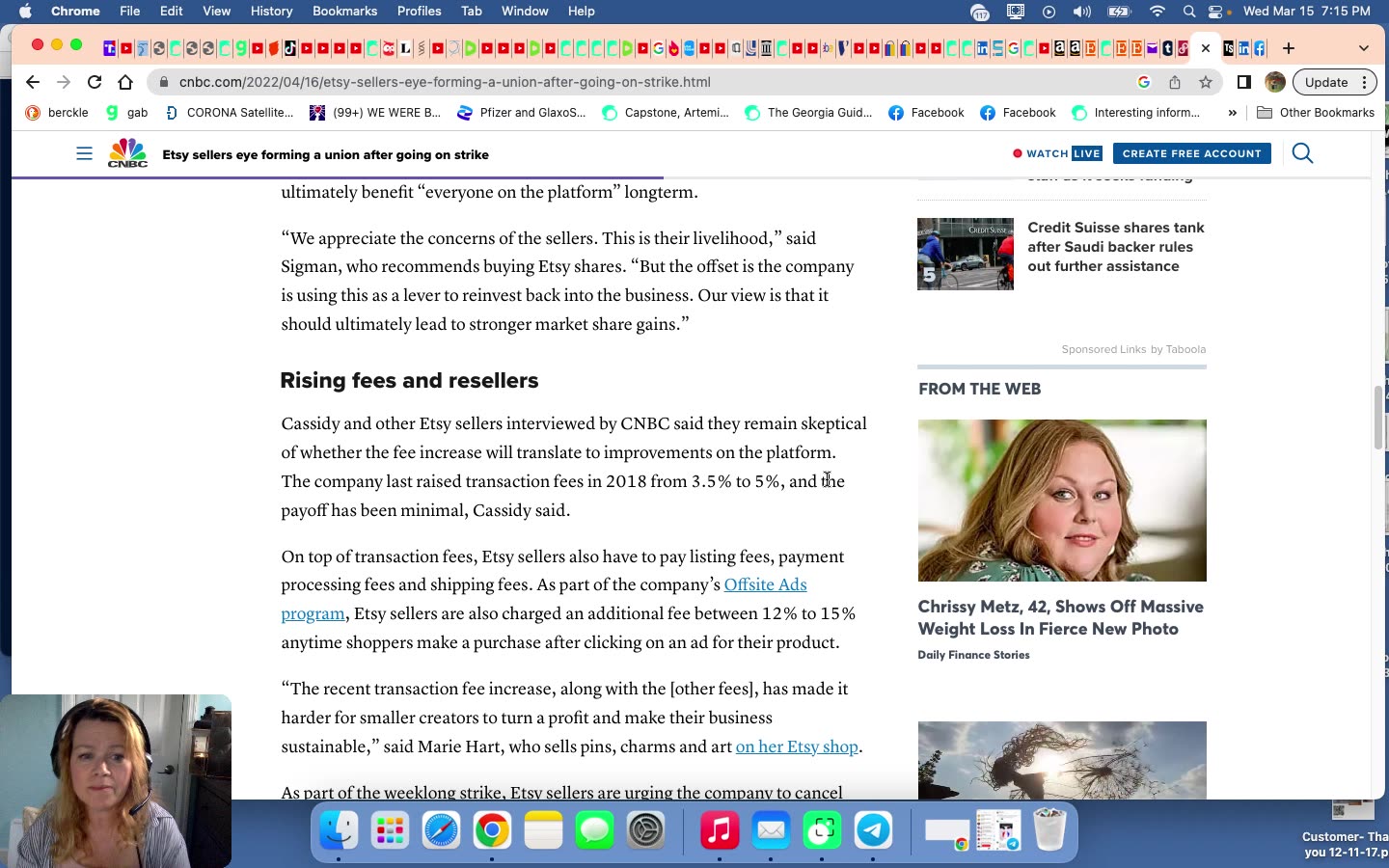Image resolution: width=1389 pixels, height=868 pixels.
Task: Open the Wi-Fi status menu
Action: pyautogui.click(x=1157, y=12)
